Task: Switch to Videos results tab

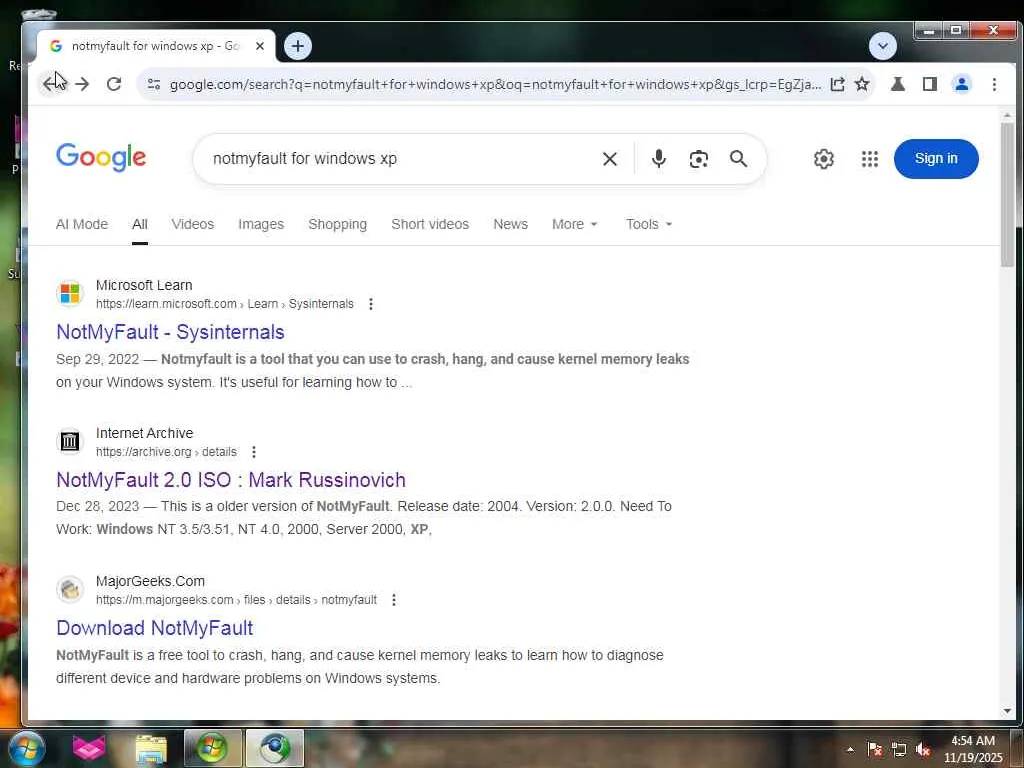Action: (x=193, y=224)
